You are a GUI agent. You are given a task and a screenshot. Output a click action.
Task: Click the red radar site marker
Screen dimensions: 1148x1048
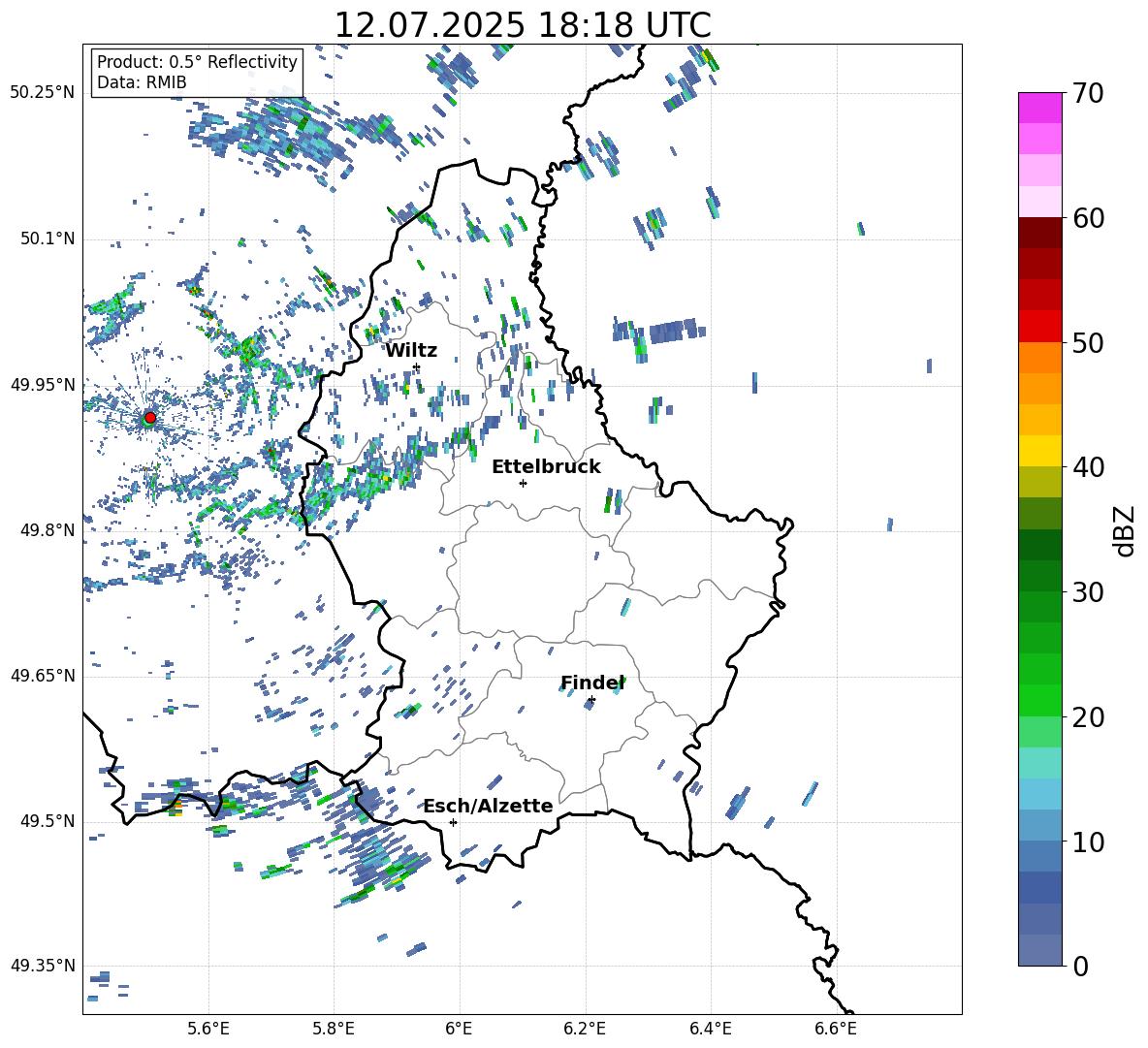coord(150,417)
